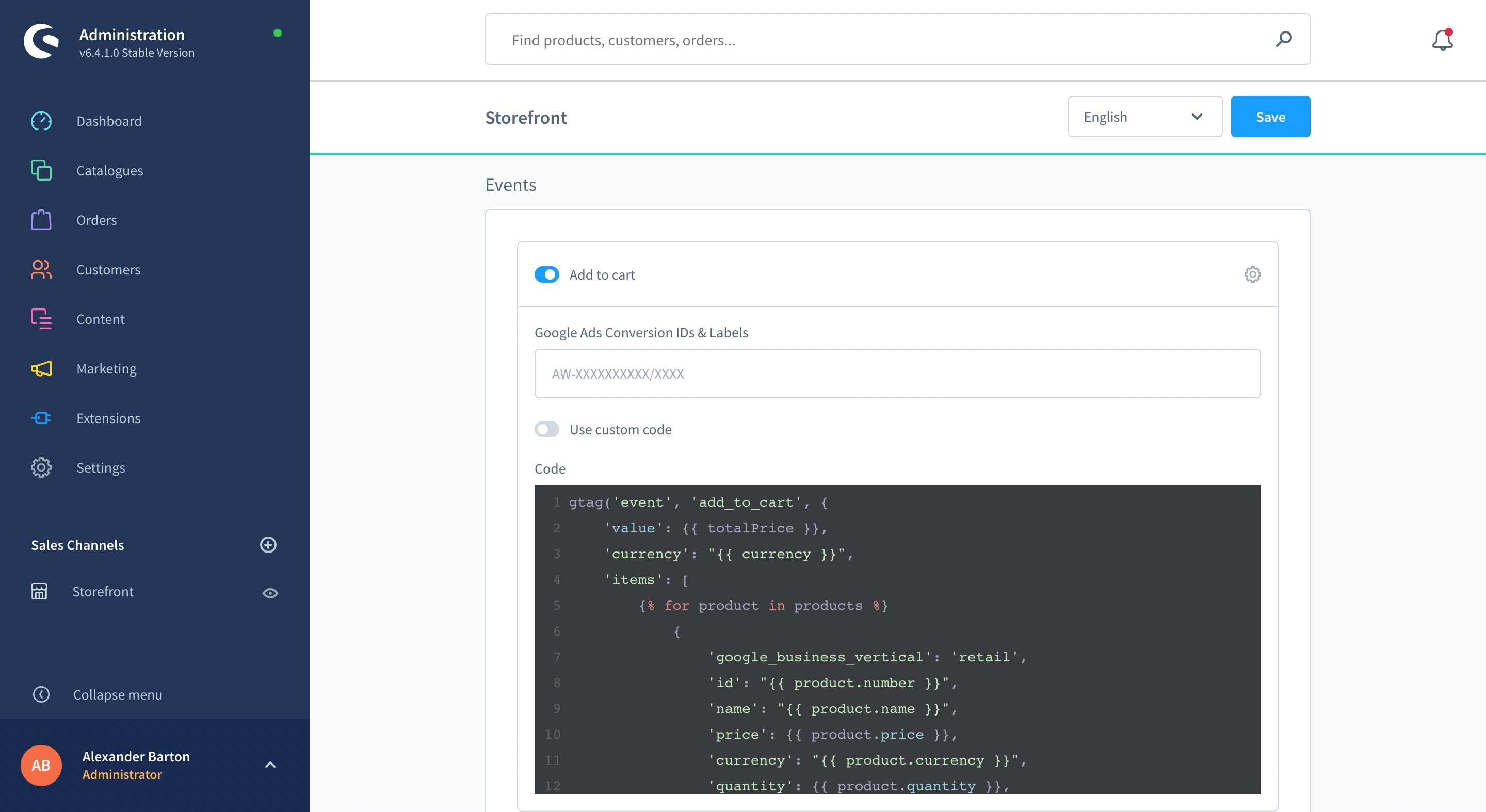The height and width of the screenshot is (812, 1486).
Task: Open Add to cart event settings gear
Action: [x=1252, y=274]
